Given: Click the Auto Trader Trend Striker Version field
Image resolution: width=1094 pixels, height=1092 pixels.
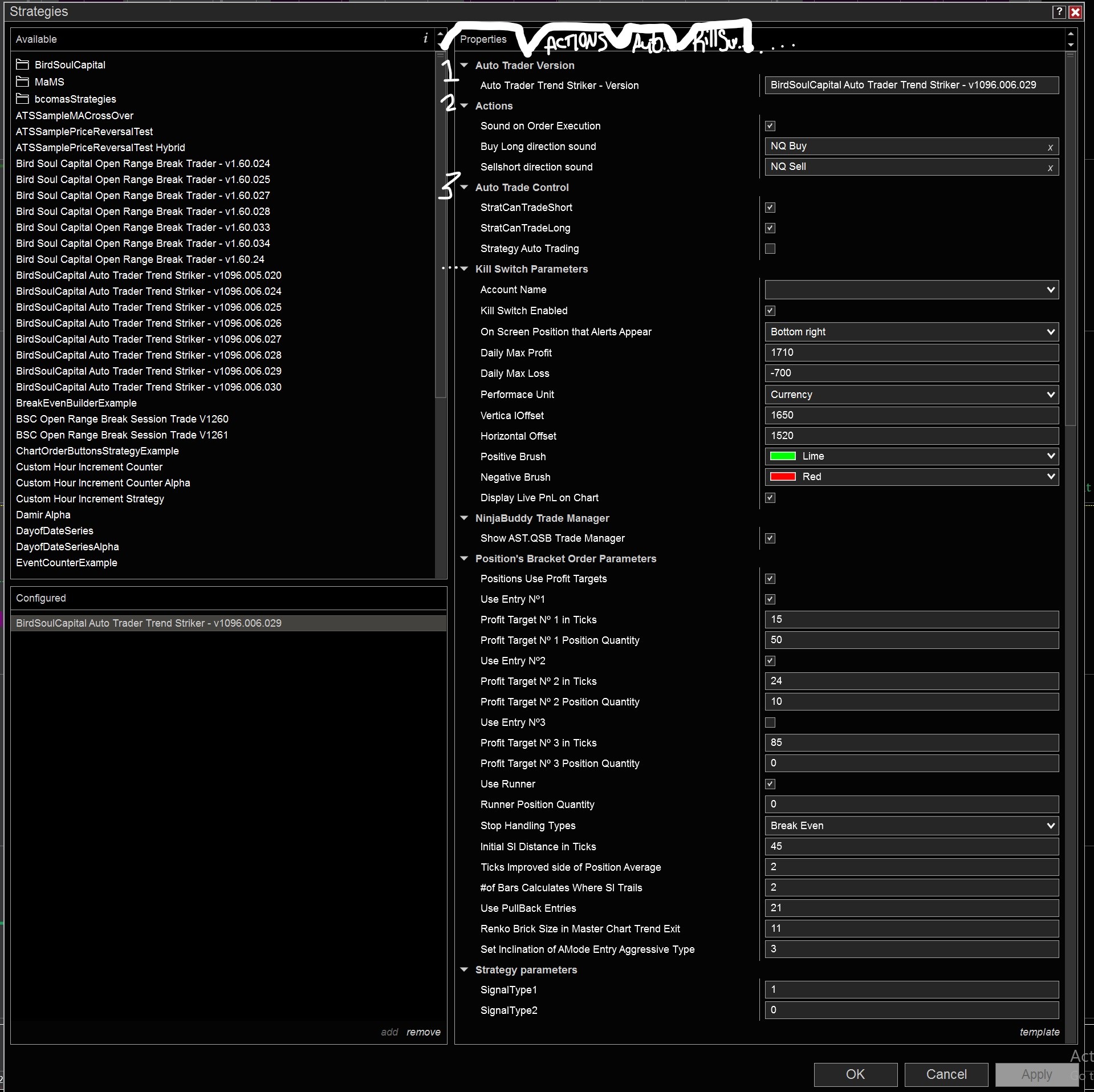Looking at the screenshot, I should click(912, 85).
